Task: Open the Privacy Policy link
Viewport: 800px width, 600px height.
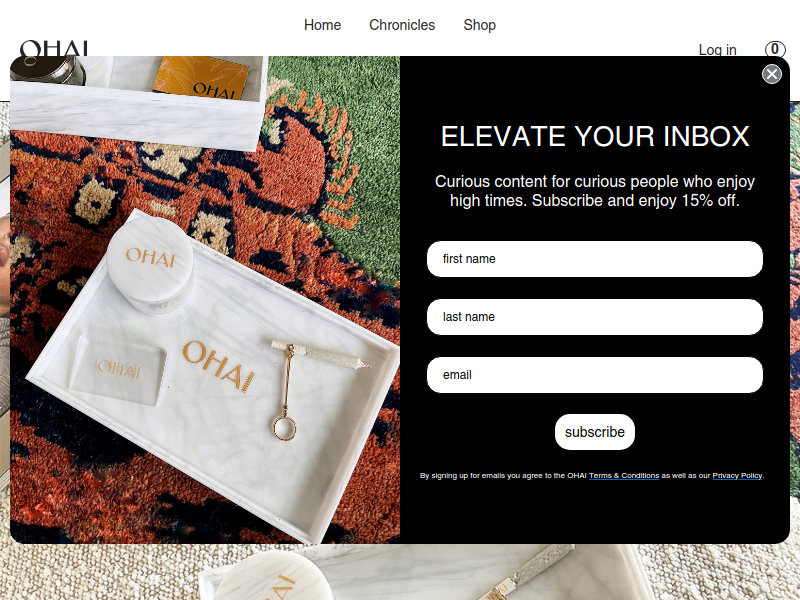Action: pos(737,476)
